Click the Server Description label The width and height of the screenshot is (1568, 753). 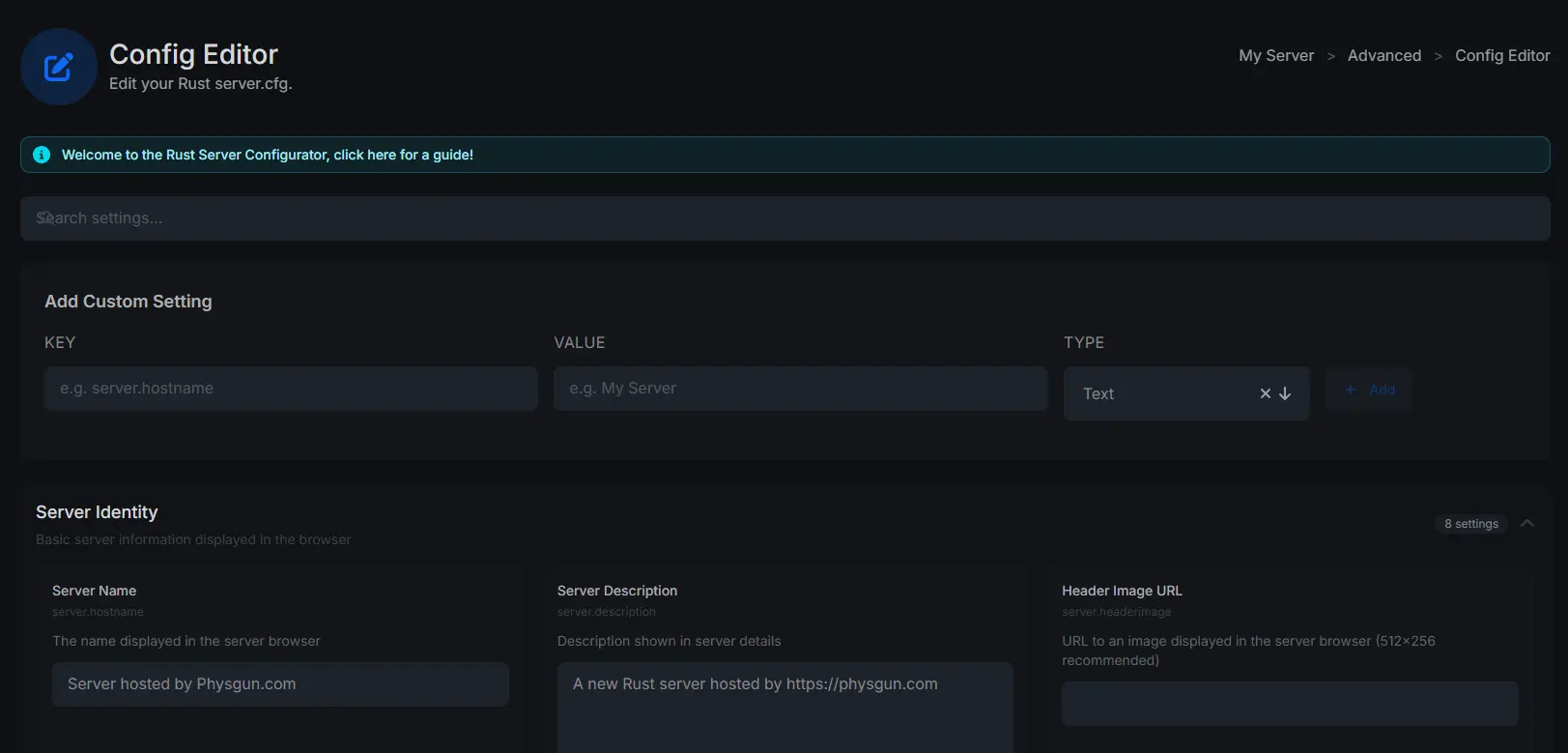coord(617,591)
